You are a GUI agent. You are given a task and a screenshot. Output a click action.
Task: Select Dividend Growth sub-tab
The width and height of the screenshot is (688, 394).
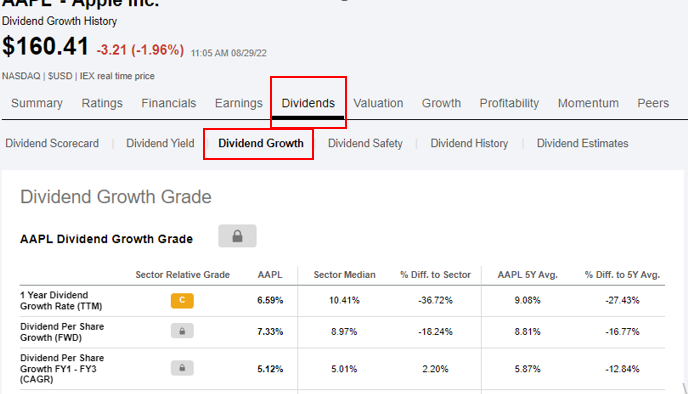(x=261, y=143)
